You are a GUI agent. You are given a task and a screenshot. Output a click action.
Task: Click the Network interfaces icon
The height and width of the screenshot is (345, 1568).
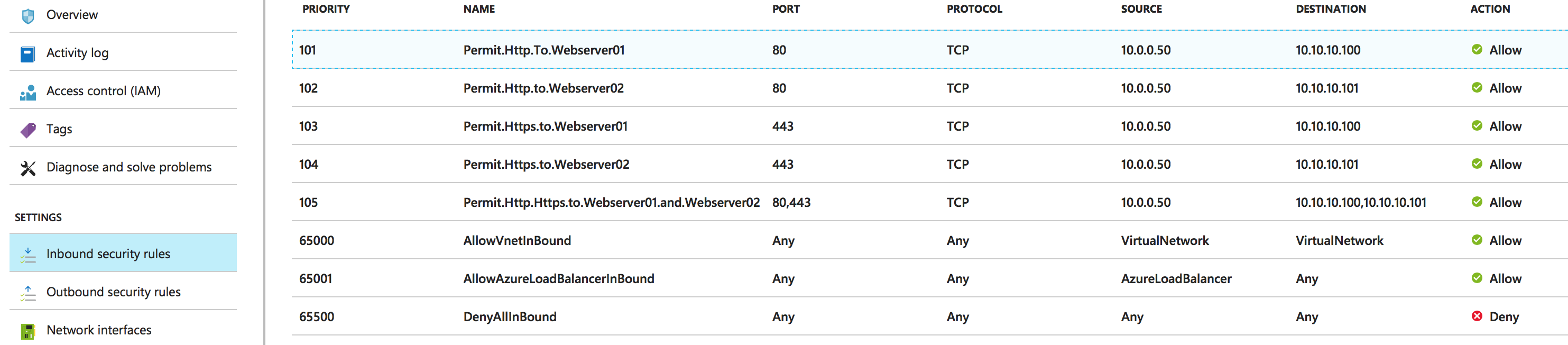coord(28,331)
